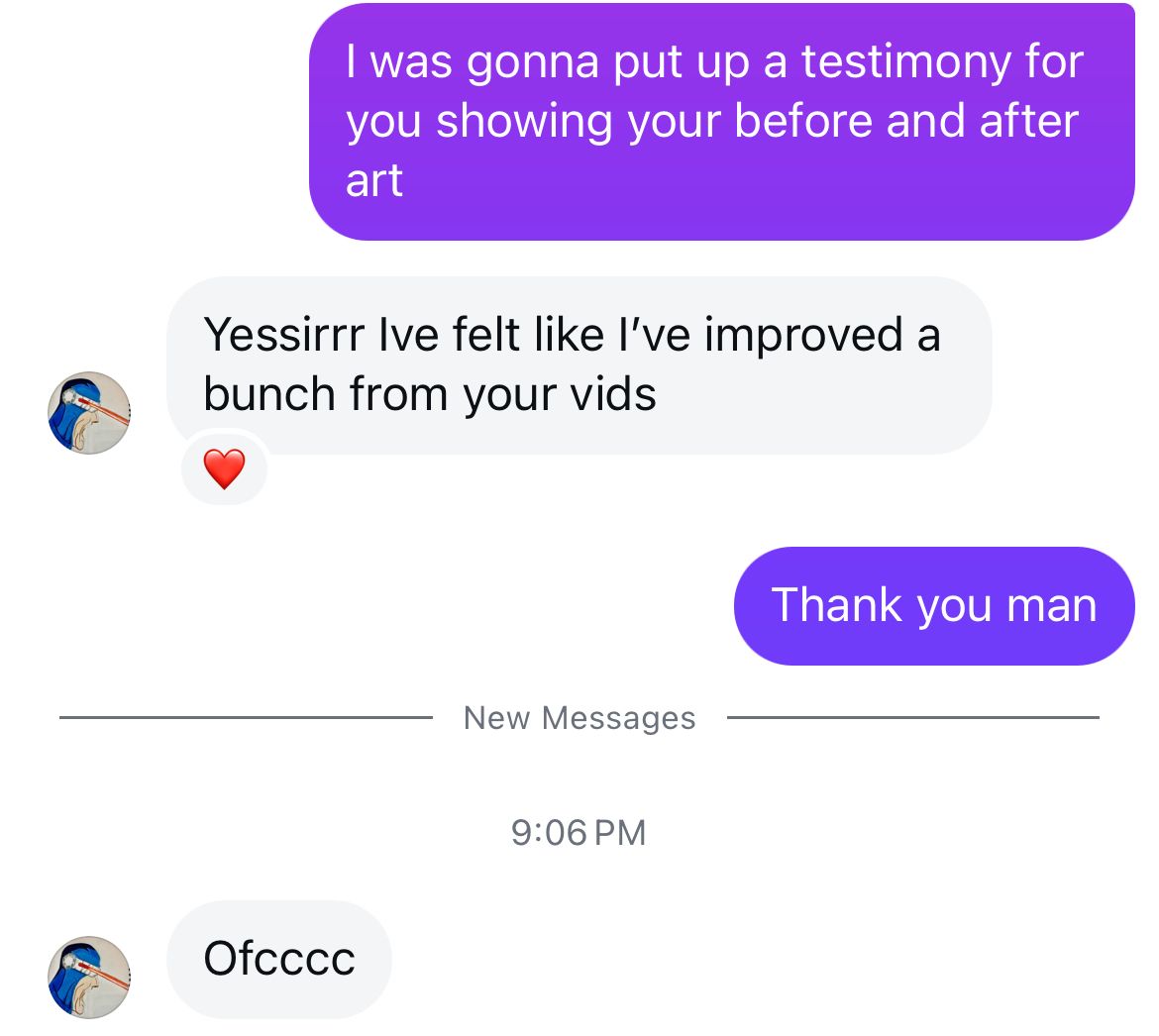1159x1036 pixels.
Task: Open sender's avatar beside Ofcccc message
Action: (x=89, y=977)
